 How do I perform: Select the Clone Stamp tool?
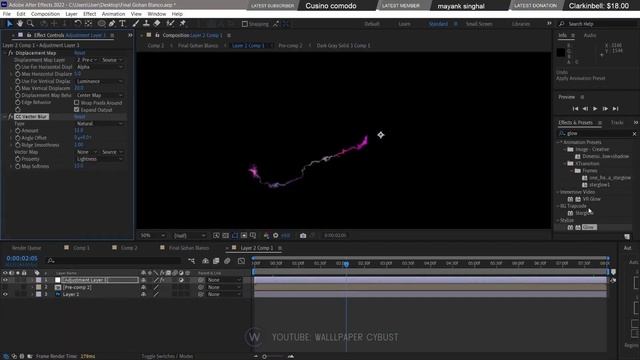(x=146, y=24)
